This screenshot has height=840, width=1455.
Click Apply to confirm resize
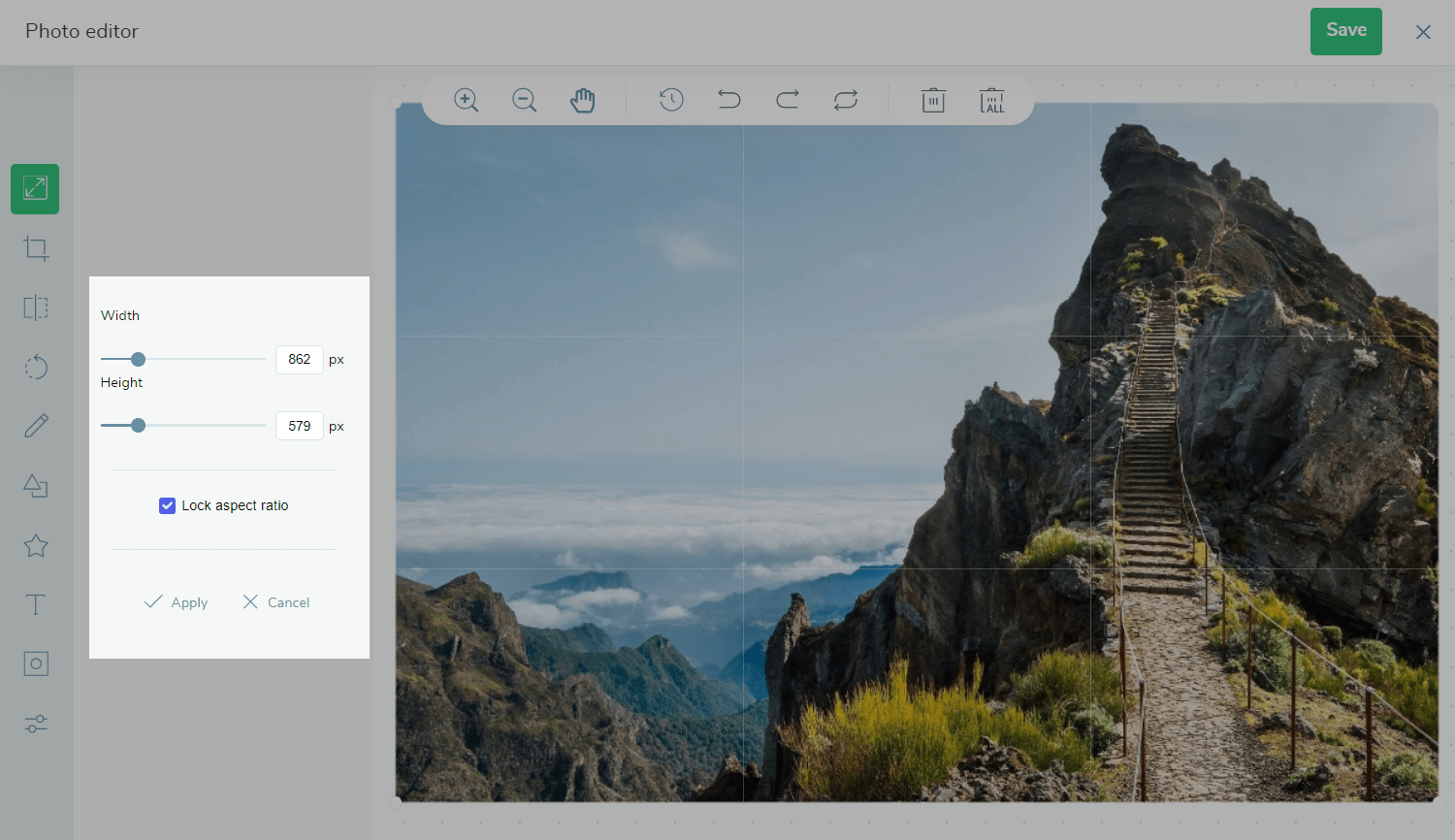[177, 602]
